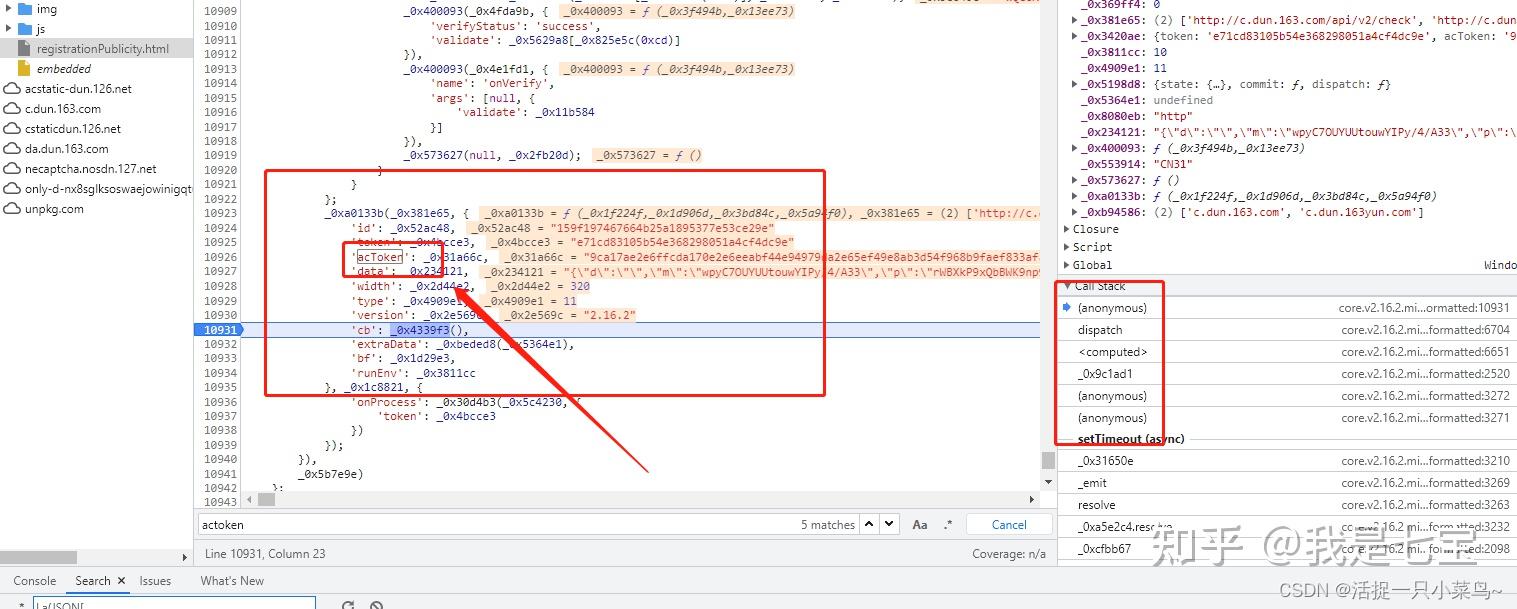Image resolution: width=1517 pixels, height=609 pixels.
Task: Jump to next match with the down arrow
Action: tap(890, 524)
